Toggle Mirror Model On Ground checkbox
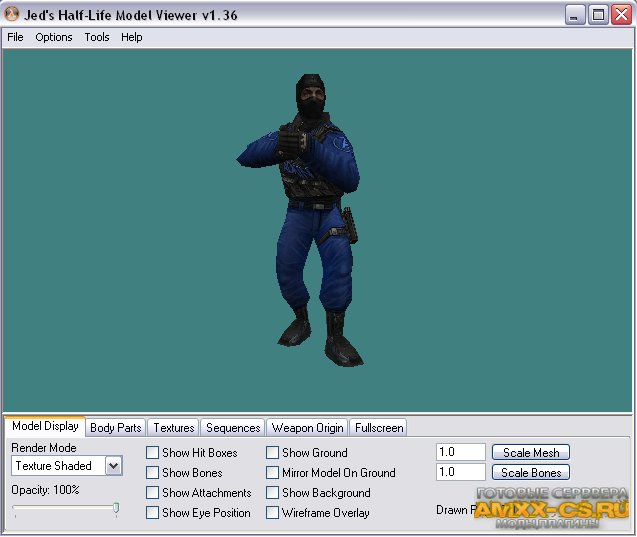 coord(272,472)
